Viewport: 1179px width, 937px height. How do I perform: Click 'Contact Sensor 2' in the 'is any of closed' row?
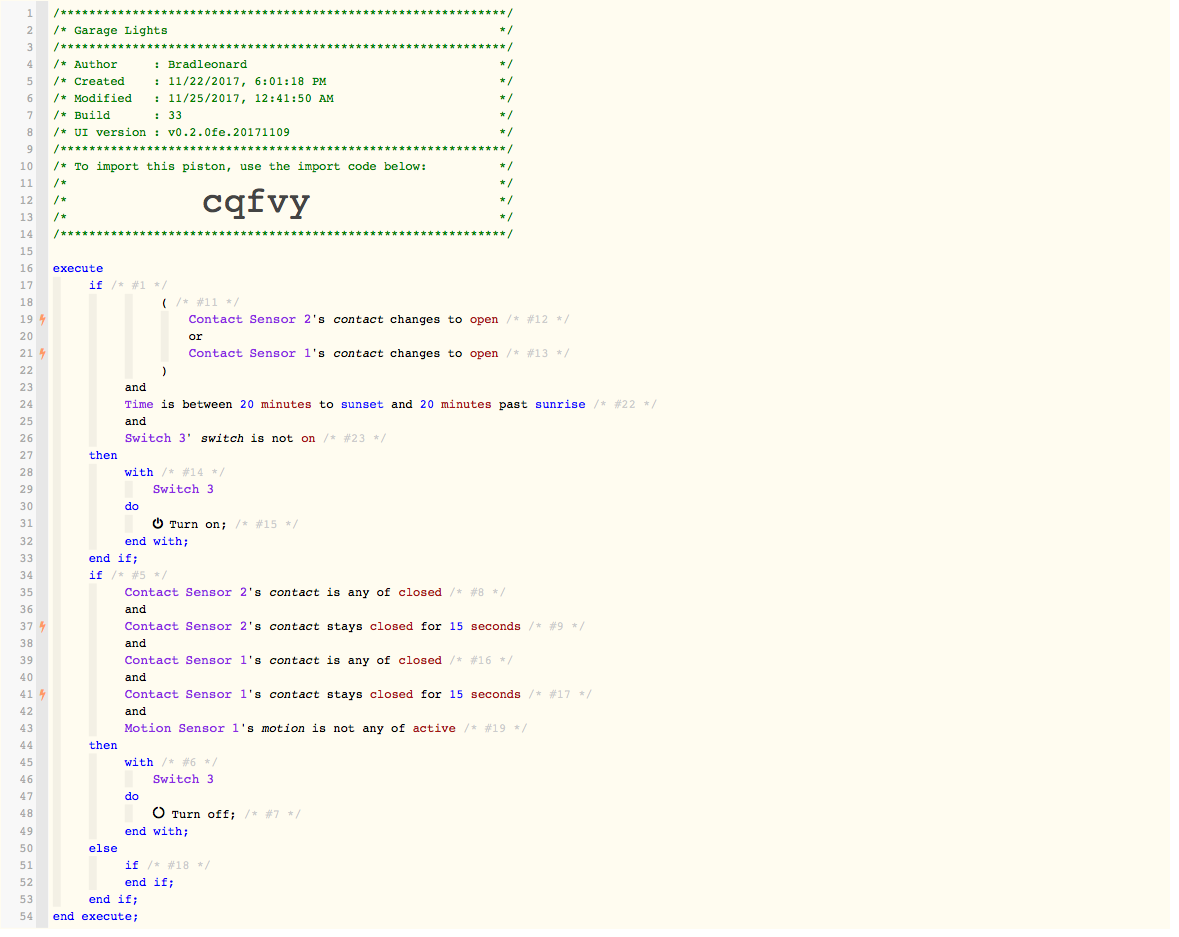click(x=186, y=593)
